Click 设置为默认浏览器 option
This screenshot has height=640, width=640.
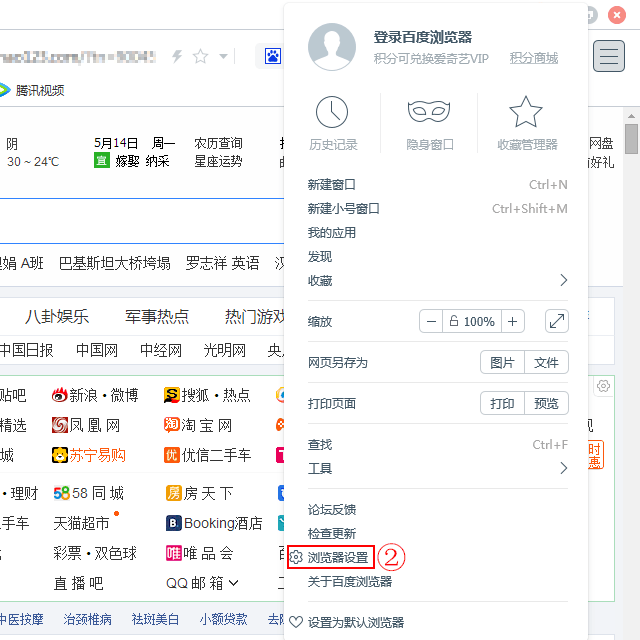tap(356, 622)
